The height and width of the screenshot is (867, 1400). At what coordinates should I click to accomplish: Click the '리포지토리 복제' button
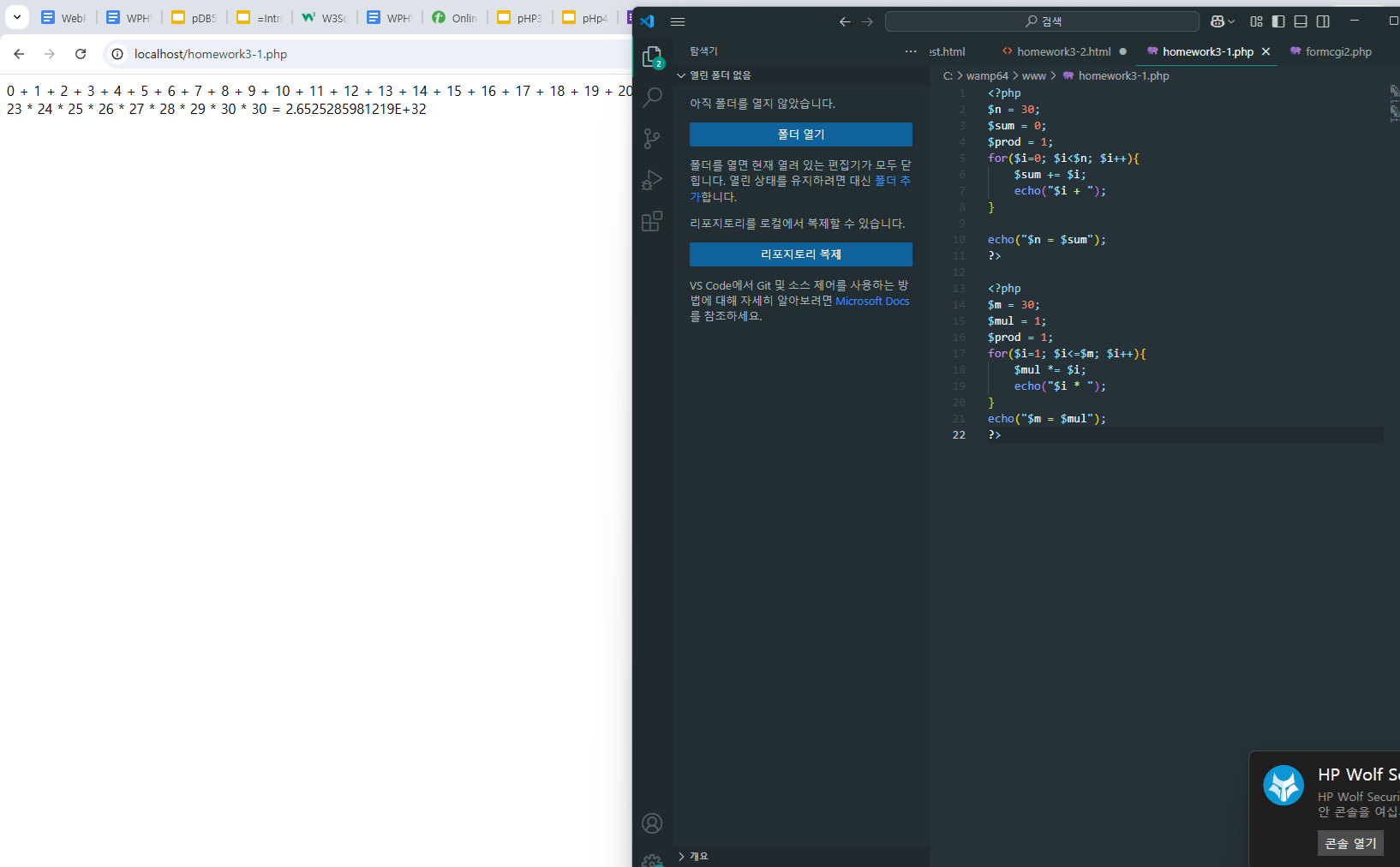point(800,254)
